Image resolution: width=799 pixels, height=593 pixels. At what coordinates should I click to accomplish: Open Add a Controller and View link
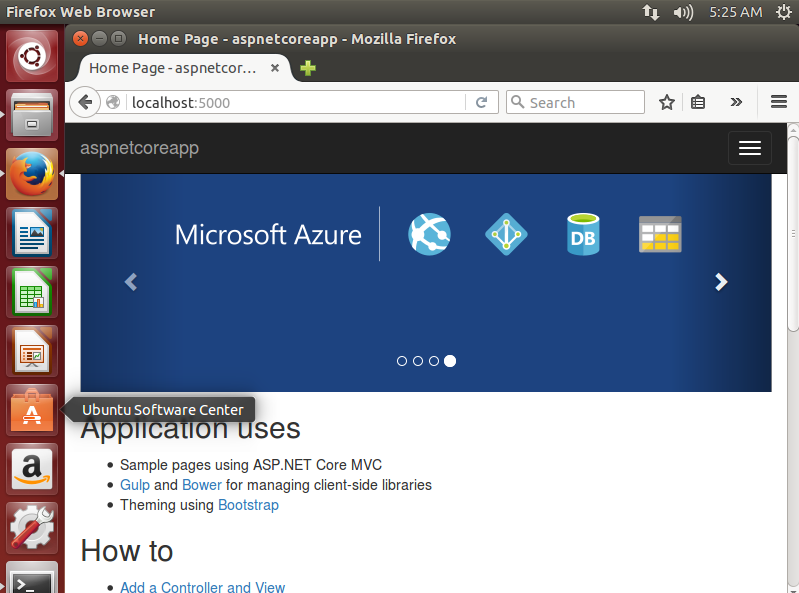pyautogui.click(x=202, y=587)
